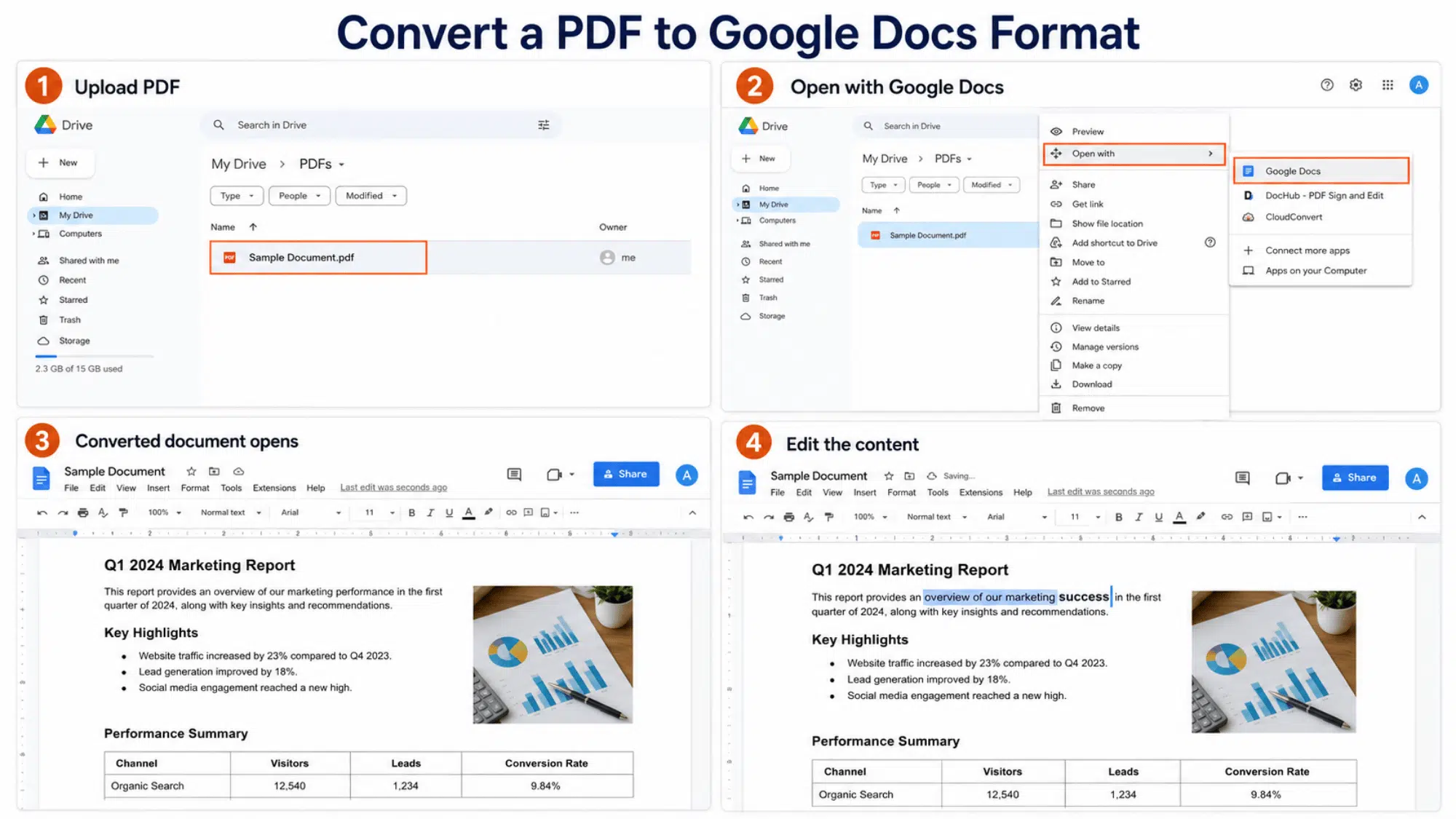This screenshot has width=1456, height=819.
Task: Click the Docs home icon in step 3
Action: [x=41, y=478]
